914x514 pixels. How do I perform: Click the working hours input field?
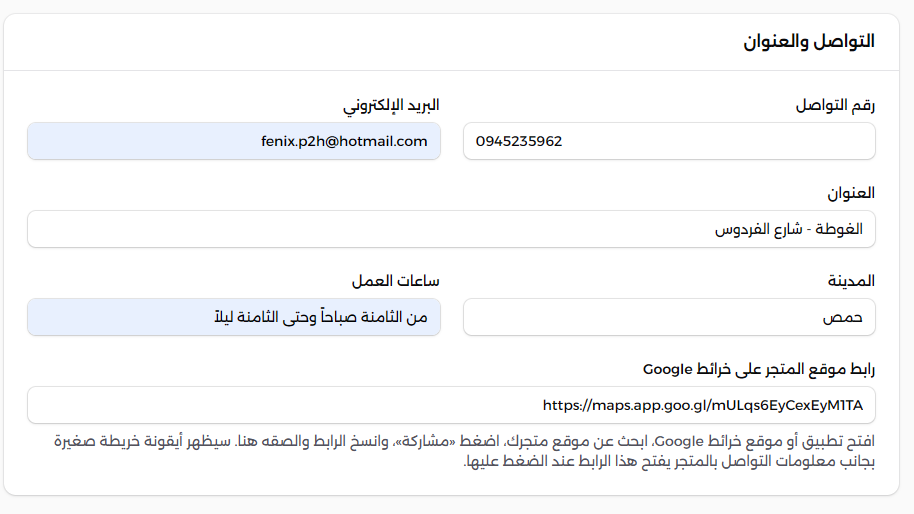[234, 317]
